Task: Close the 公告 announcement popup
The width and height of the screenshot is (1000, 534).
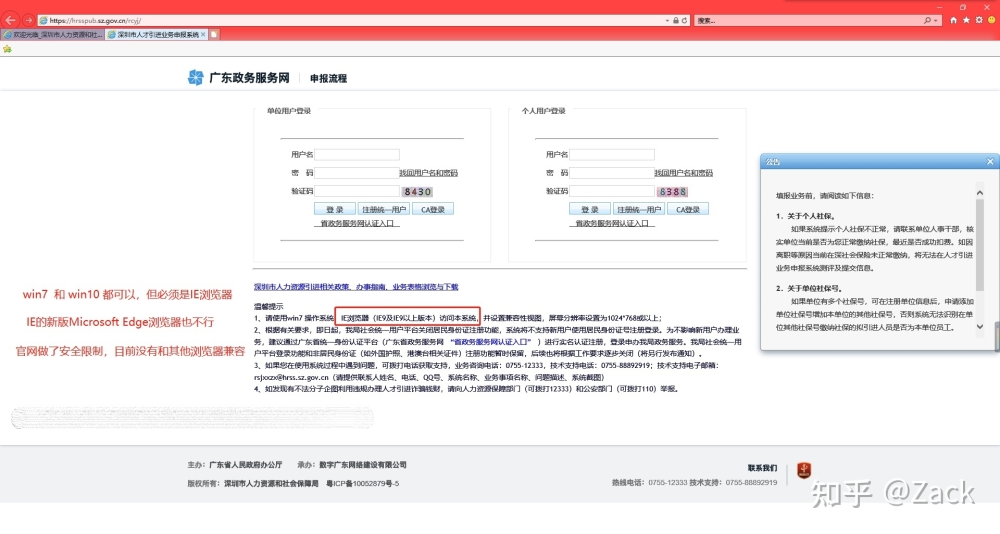Action: (990, 161)
